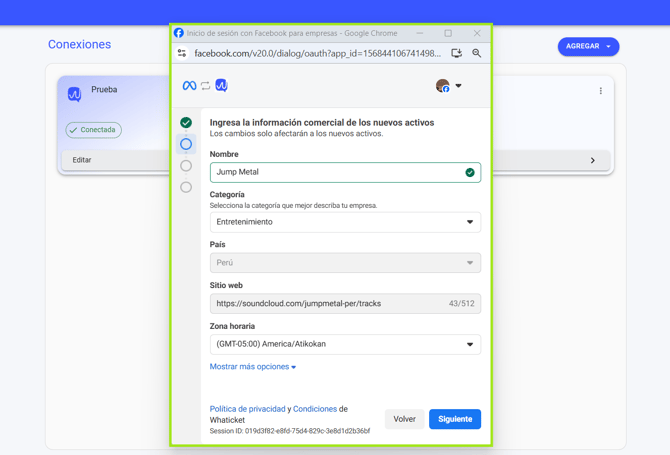Open the three-dot menu on Prueba card
This screenshot has height=455, width=670.
coord(600,91)
